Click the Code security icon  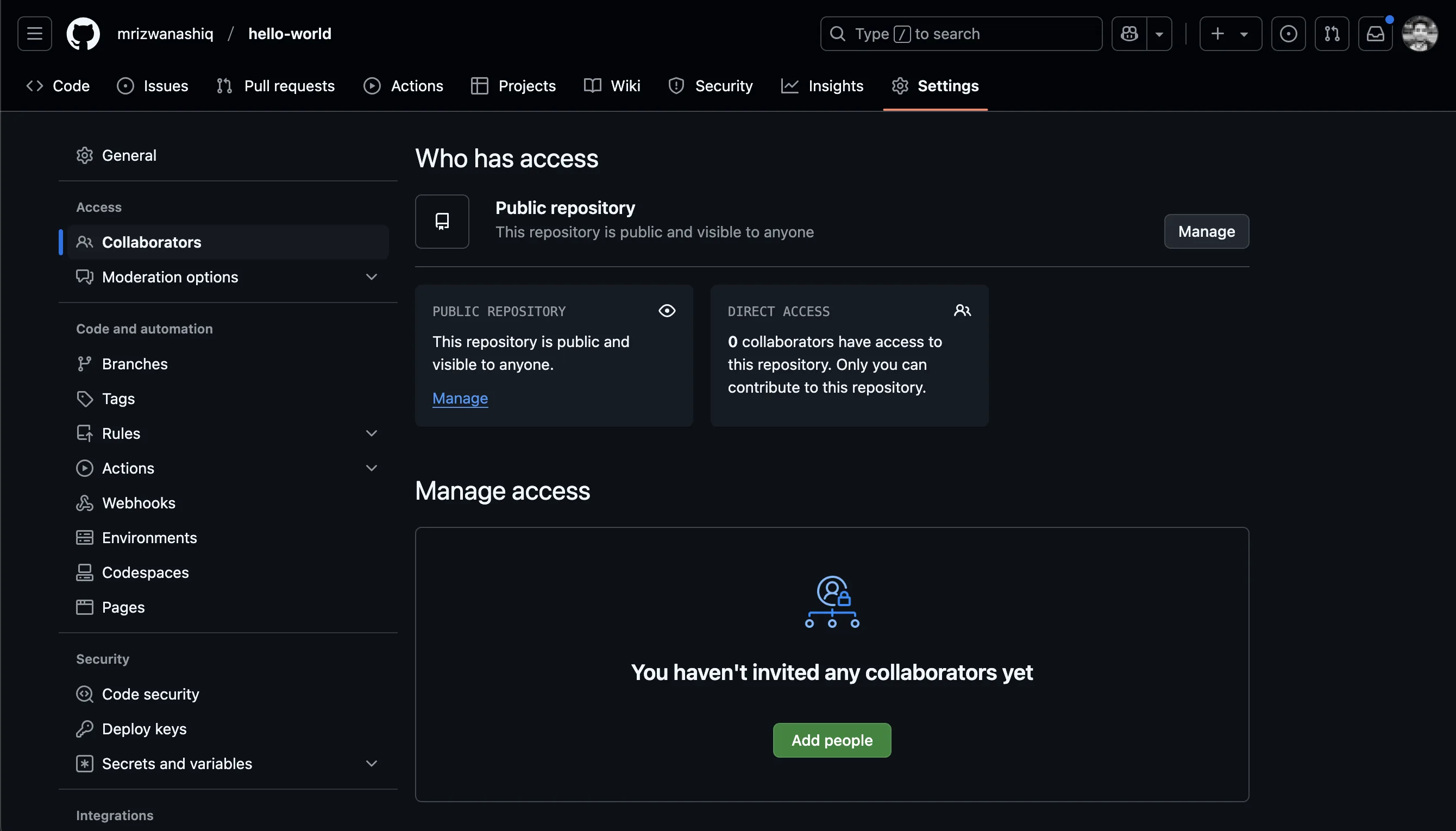coord(84,694)
